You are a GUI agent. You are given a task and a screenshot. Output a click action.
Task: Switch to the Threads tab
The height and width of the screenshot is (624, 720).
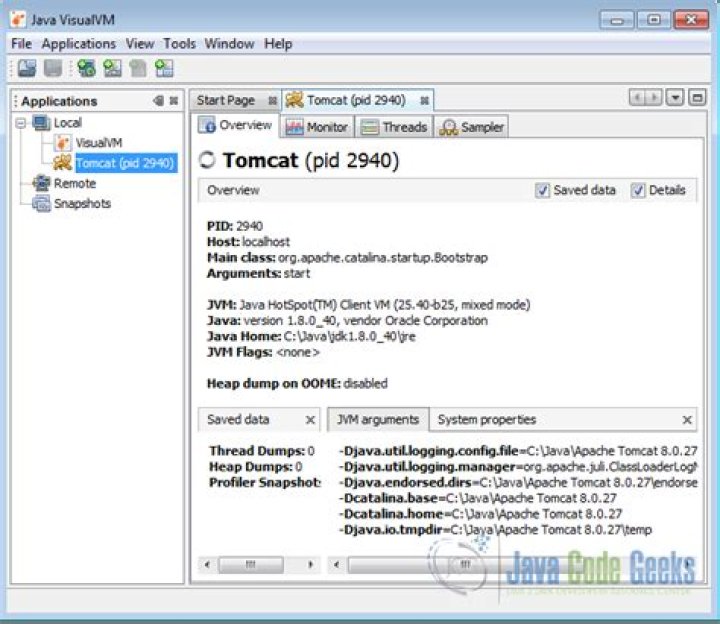click(x=394, y=127)
